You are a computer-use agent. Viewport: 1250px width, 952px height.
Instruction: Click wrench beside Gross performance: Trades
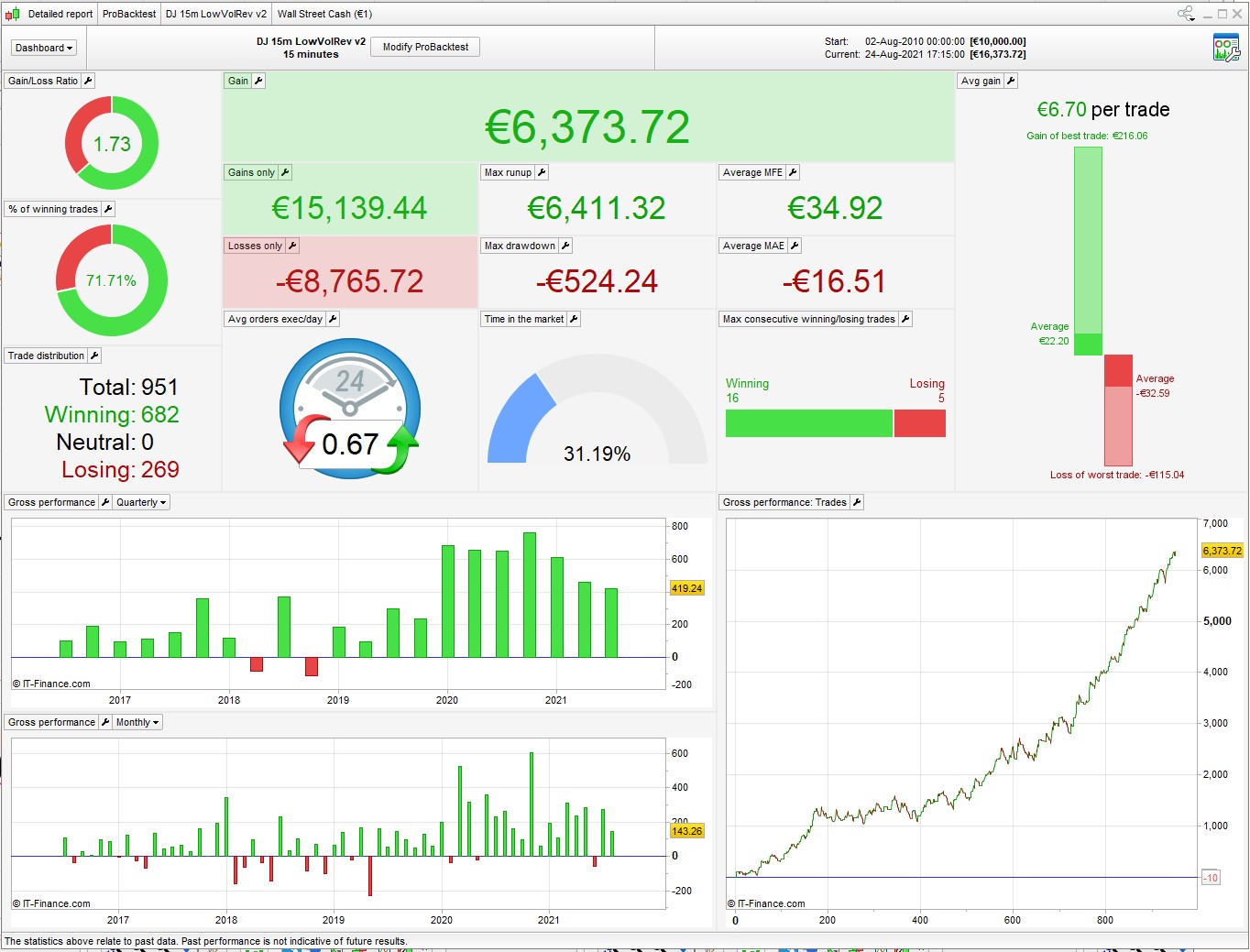[x=857, y=502]
